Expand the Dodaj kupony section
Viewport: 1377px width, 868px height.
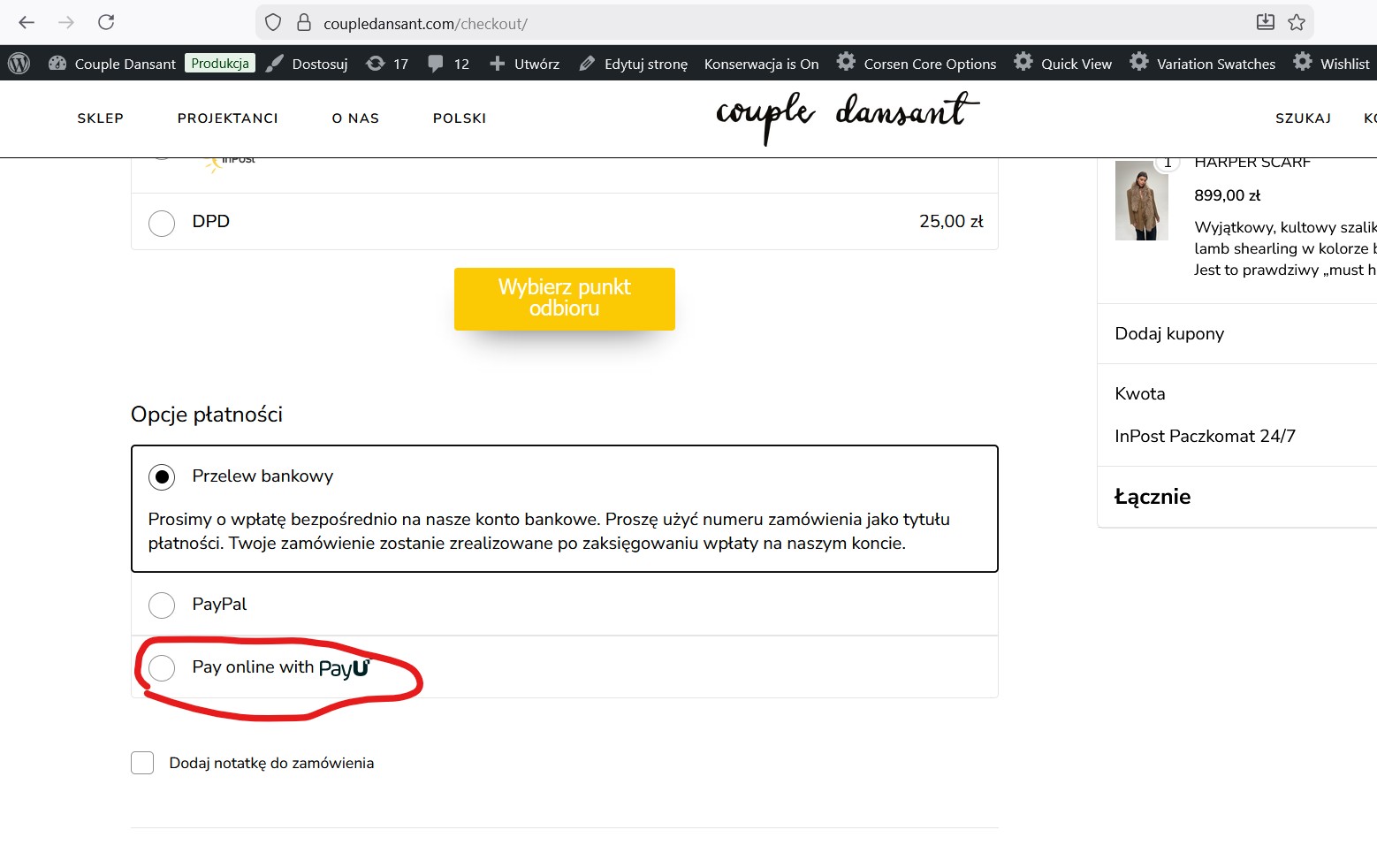(x=1169, y=334)
